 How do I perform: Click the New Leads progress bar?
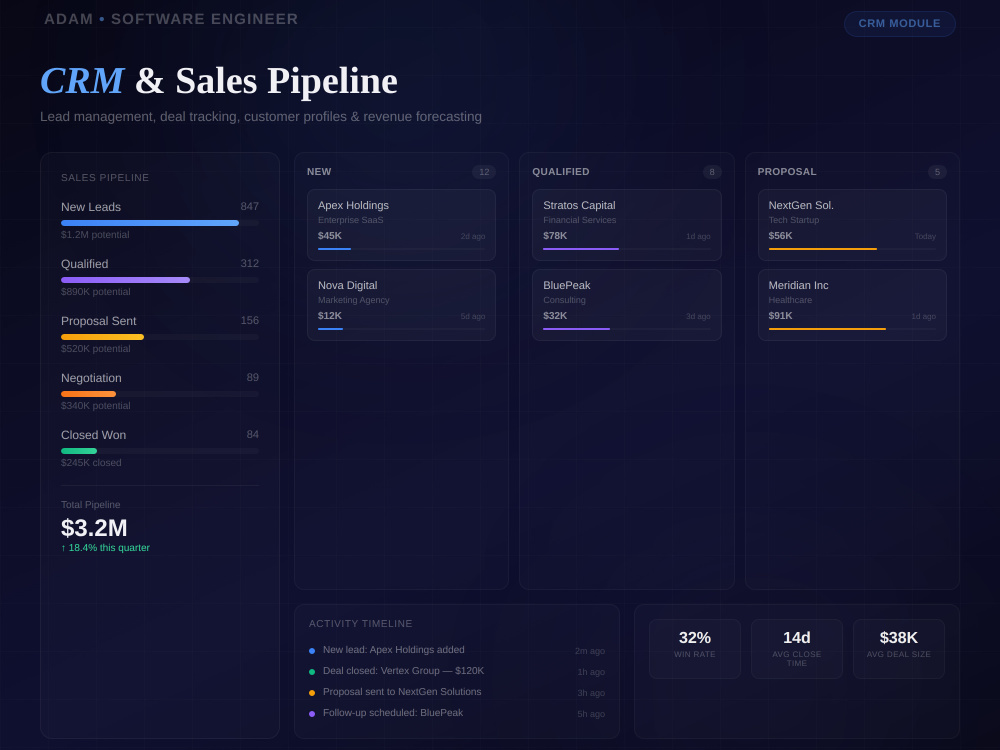pos(160,223)
